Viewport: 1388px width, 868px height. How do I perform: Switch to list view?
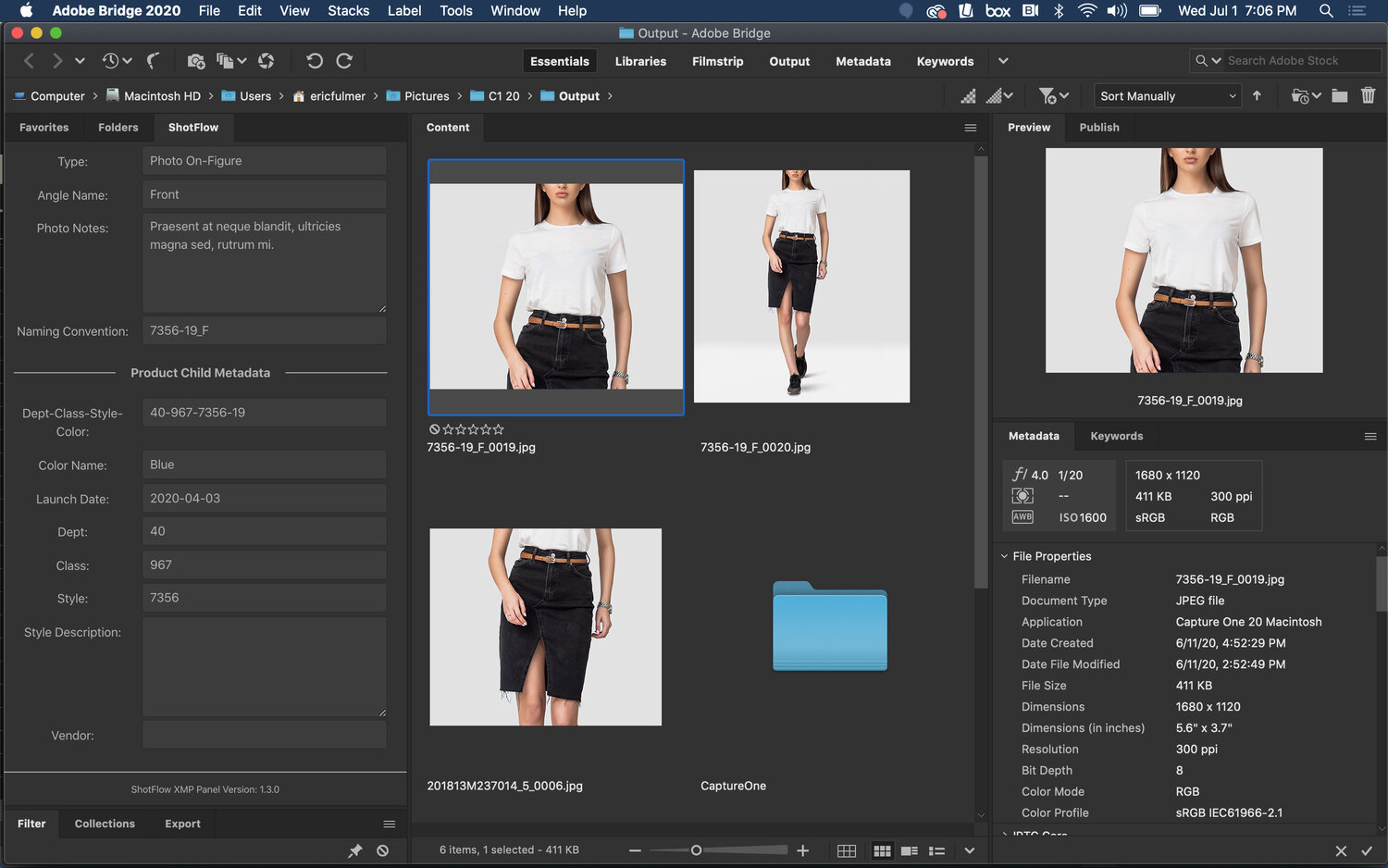(x=937, y=850)
